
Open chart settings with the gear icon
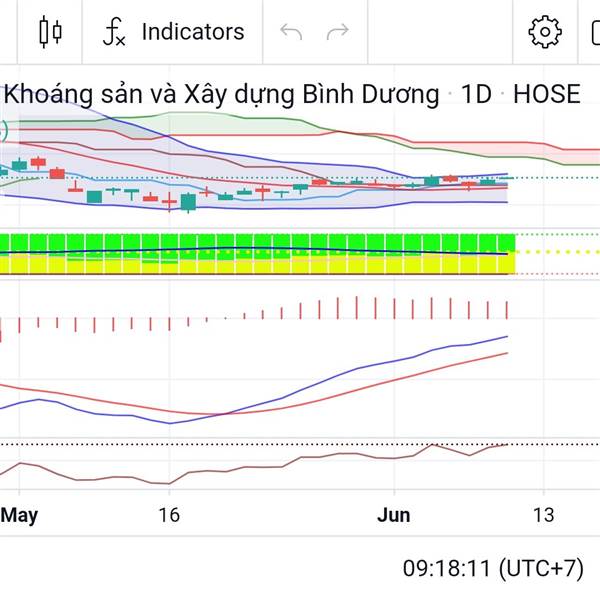click(545, 32)
